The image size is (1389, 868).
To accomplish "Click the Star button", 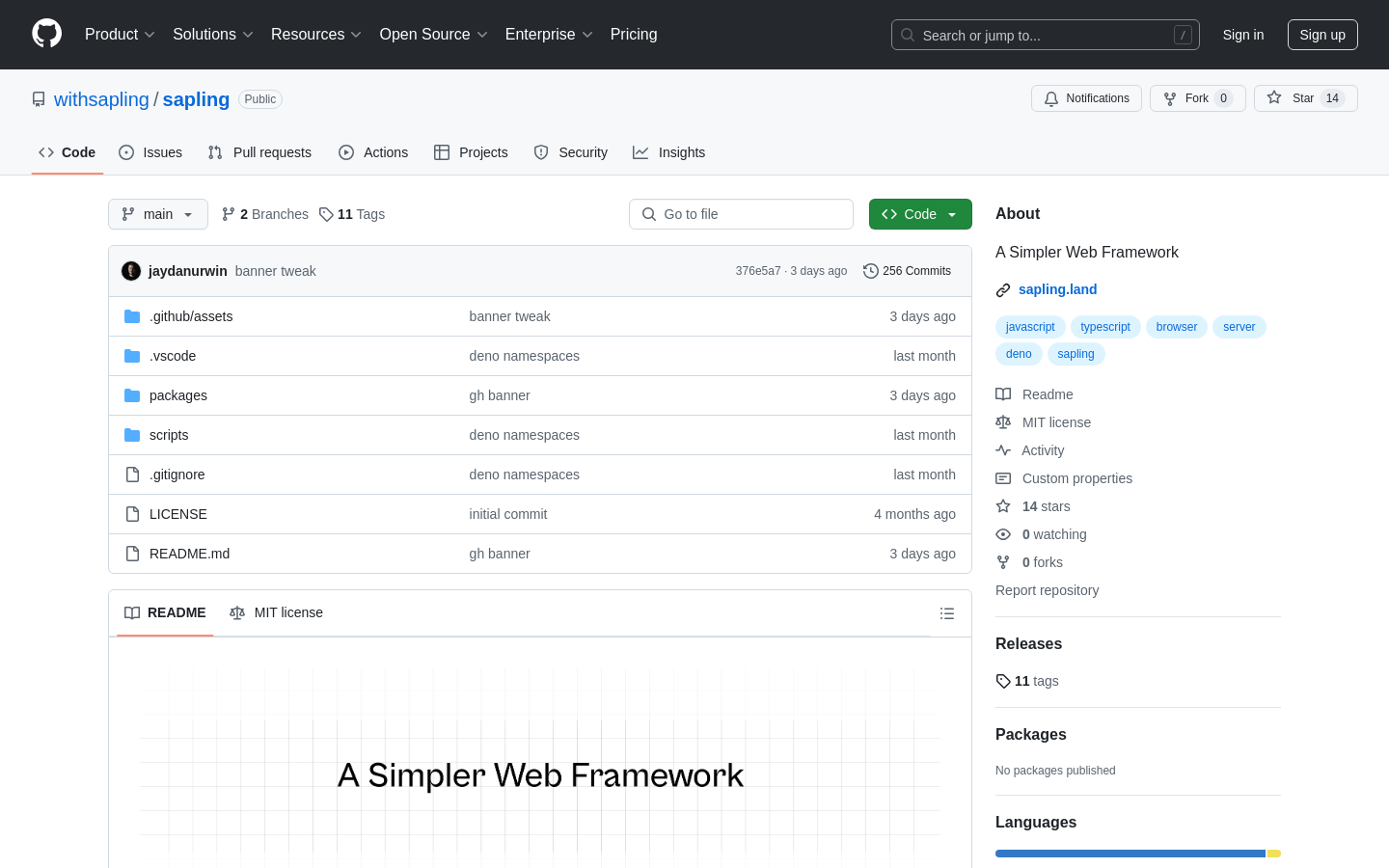I will coord(1305,98).
